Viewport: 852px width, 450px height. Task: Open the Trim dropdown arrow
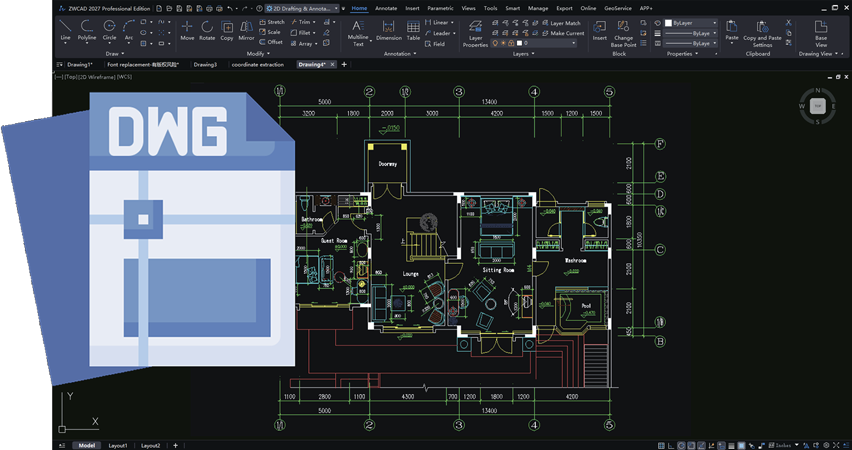click(x=314, y=22)
